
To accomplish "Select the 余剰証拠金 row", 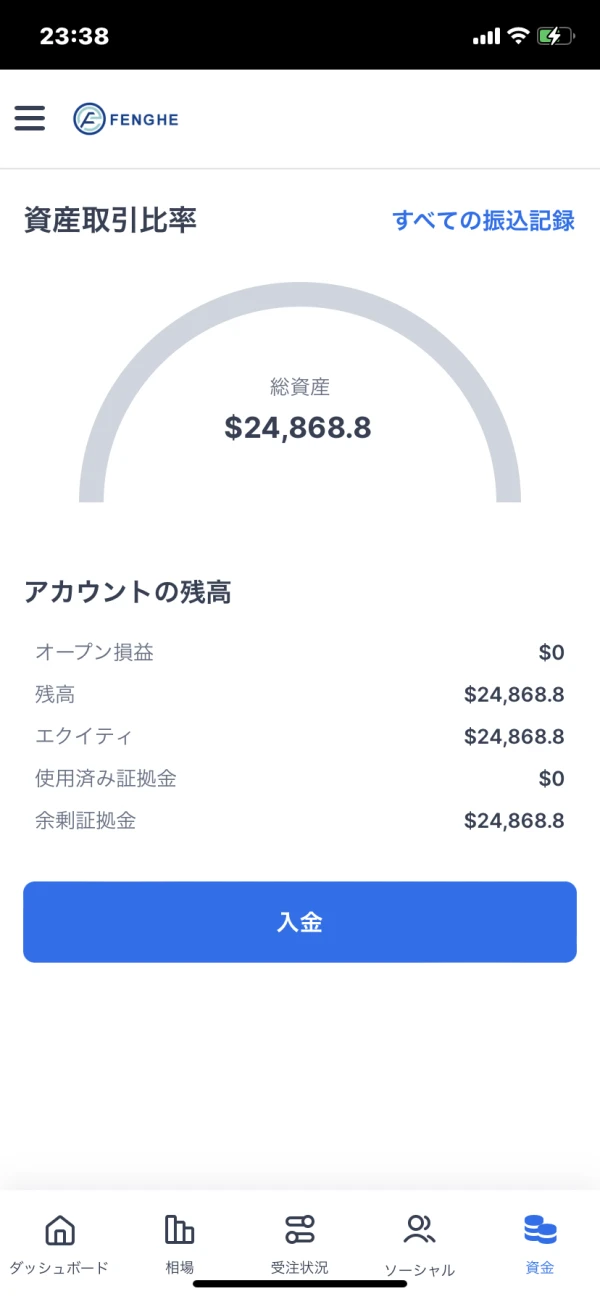I will (300, 821).
